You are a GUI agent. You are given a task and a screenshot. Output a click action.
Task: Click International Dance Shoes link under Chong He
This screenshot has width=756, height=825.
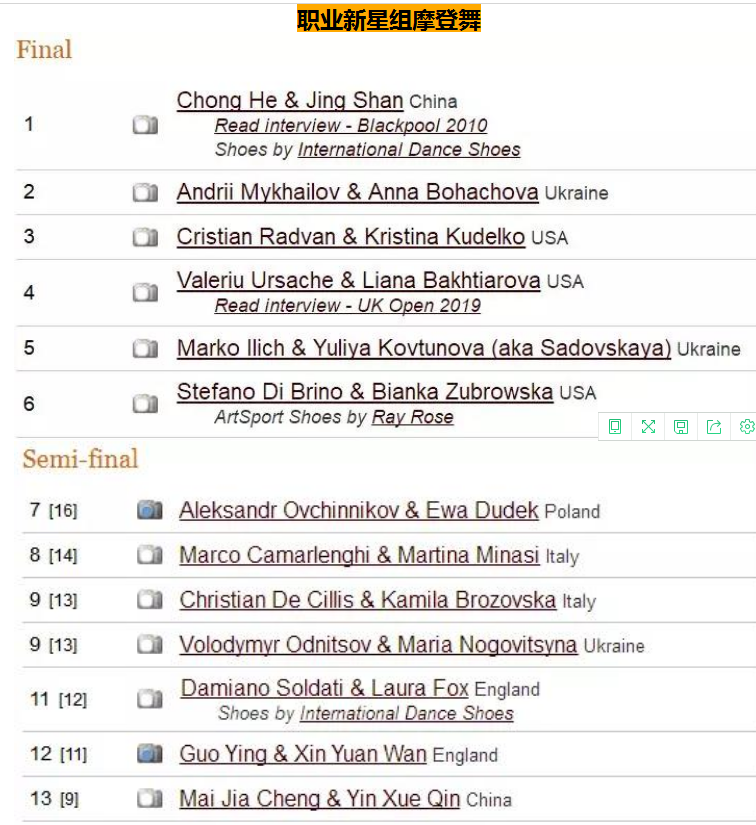pyautogui.click(x=409, y=150)
